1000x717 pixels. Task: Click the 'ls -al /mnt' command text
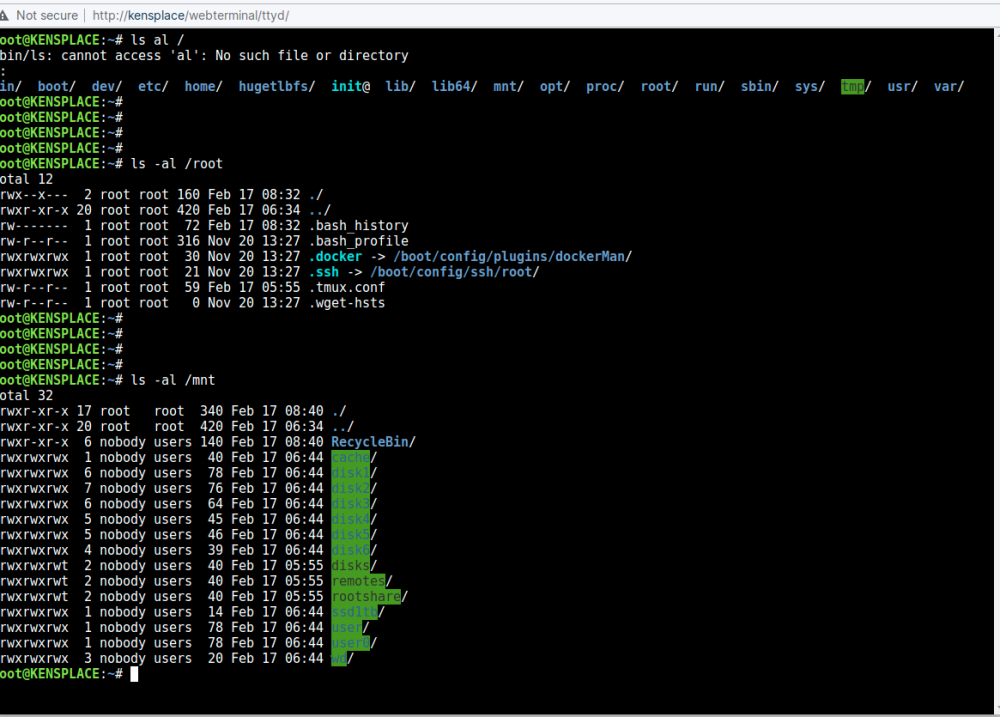(x=173, y=380)
